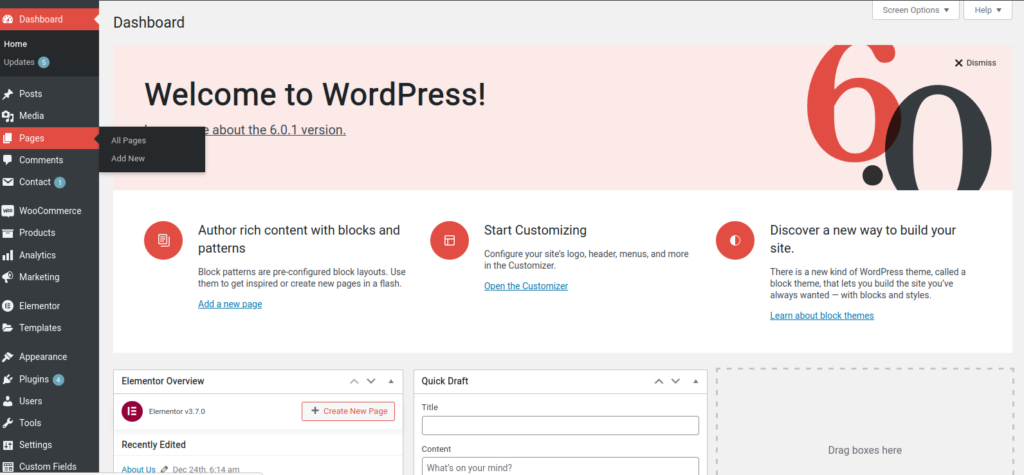The width and height of the screenshot is (1024, 475).
Task: Follow the Learn about block themes link
Action: coord(821,316)
